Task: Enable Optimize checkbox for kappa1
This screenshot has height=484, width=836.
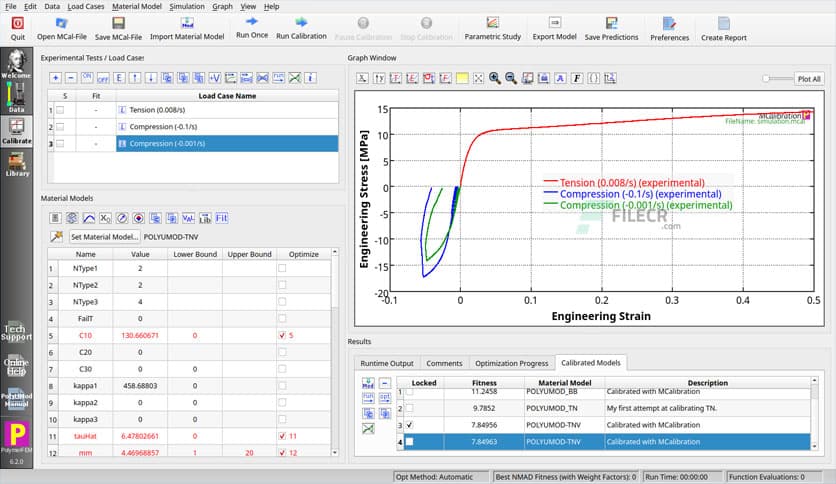Action: [x=282, y=385]
